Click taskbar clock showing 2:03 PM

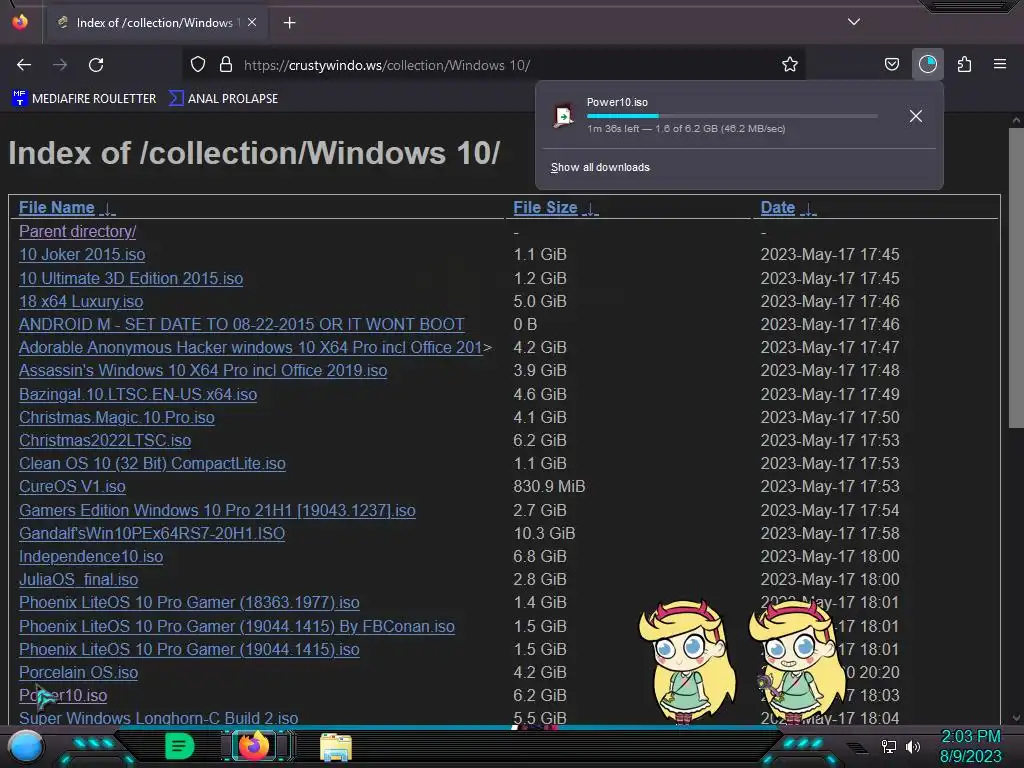[970, 746]
